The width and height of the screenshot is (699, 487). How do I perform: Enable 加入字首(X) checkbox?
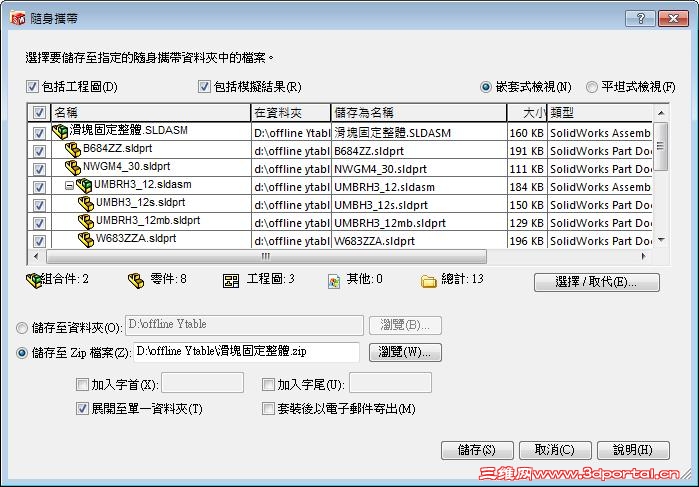tap(82, 384)
